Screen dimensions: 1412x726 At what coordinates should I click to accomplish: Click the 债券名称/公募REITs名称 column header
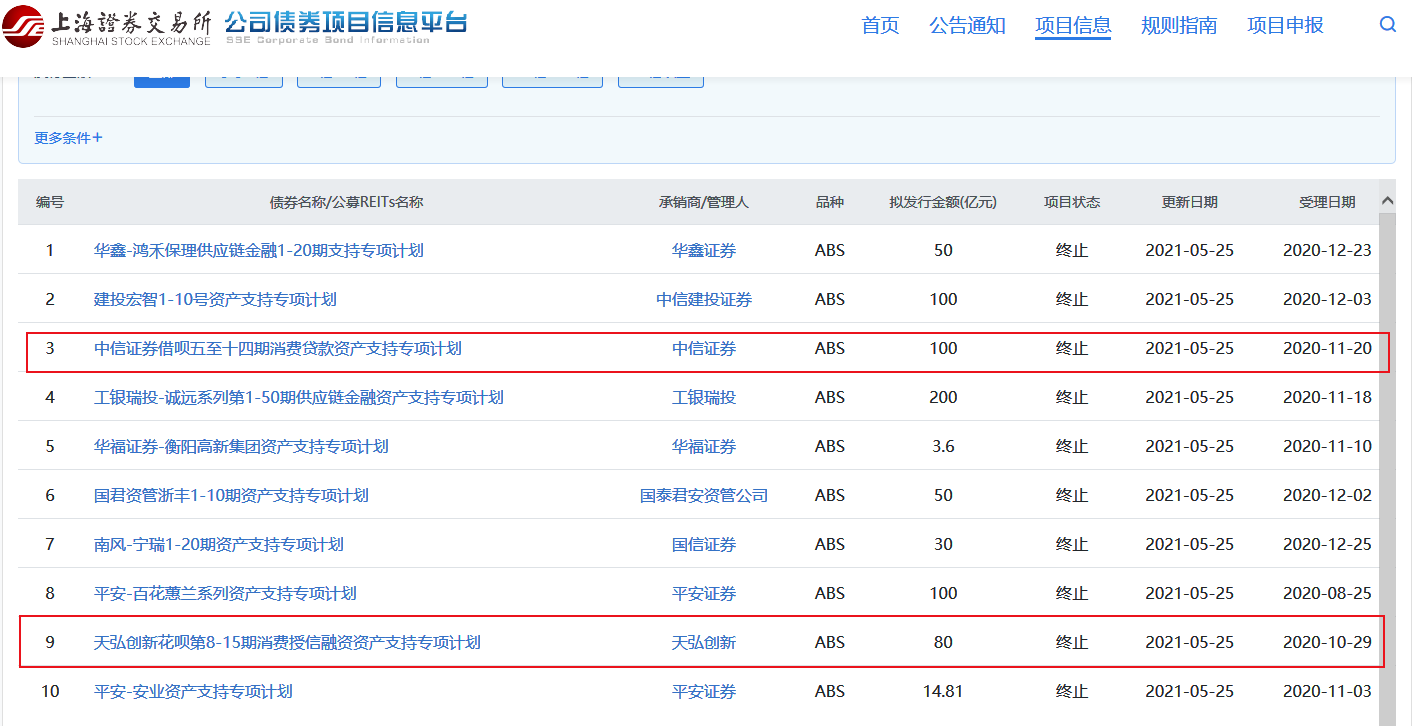point(347,202)
